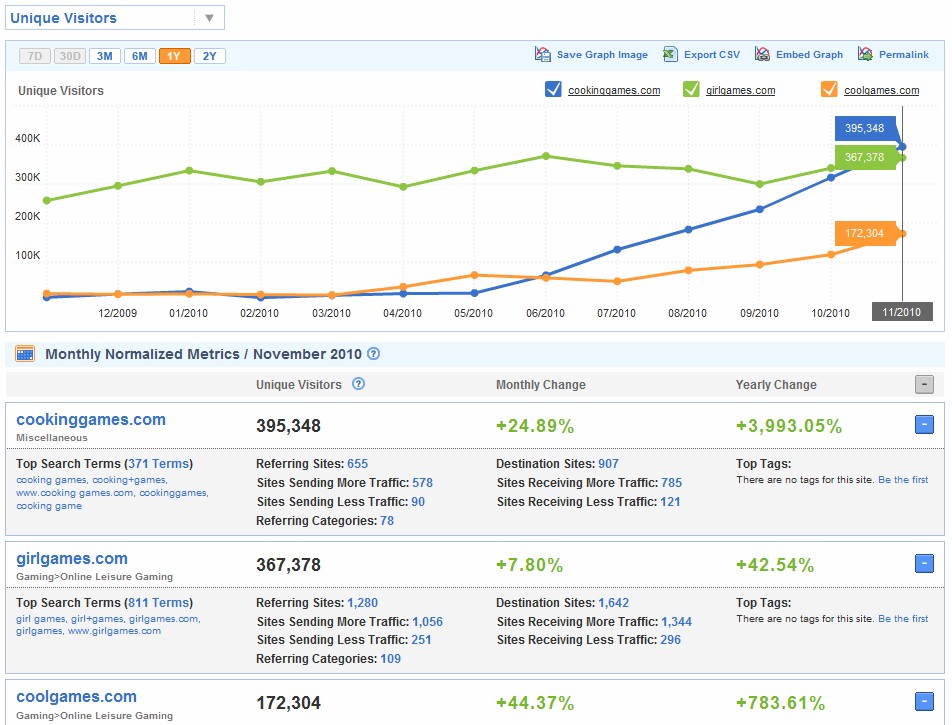This screenshot has width=952, height=725.
Task: Collapse the cookinggames.com details panel
Action: pos(924,424)
